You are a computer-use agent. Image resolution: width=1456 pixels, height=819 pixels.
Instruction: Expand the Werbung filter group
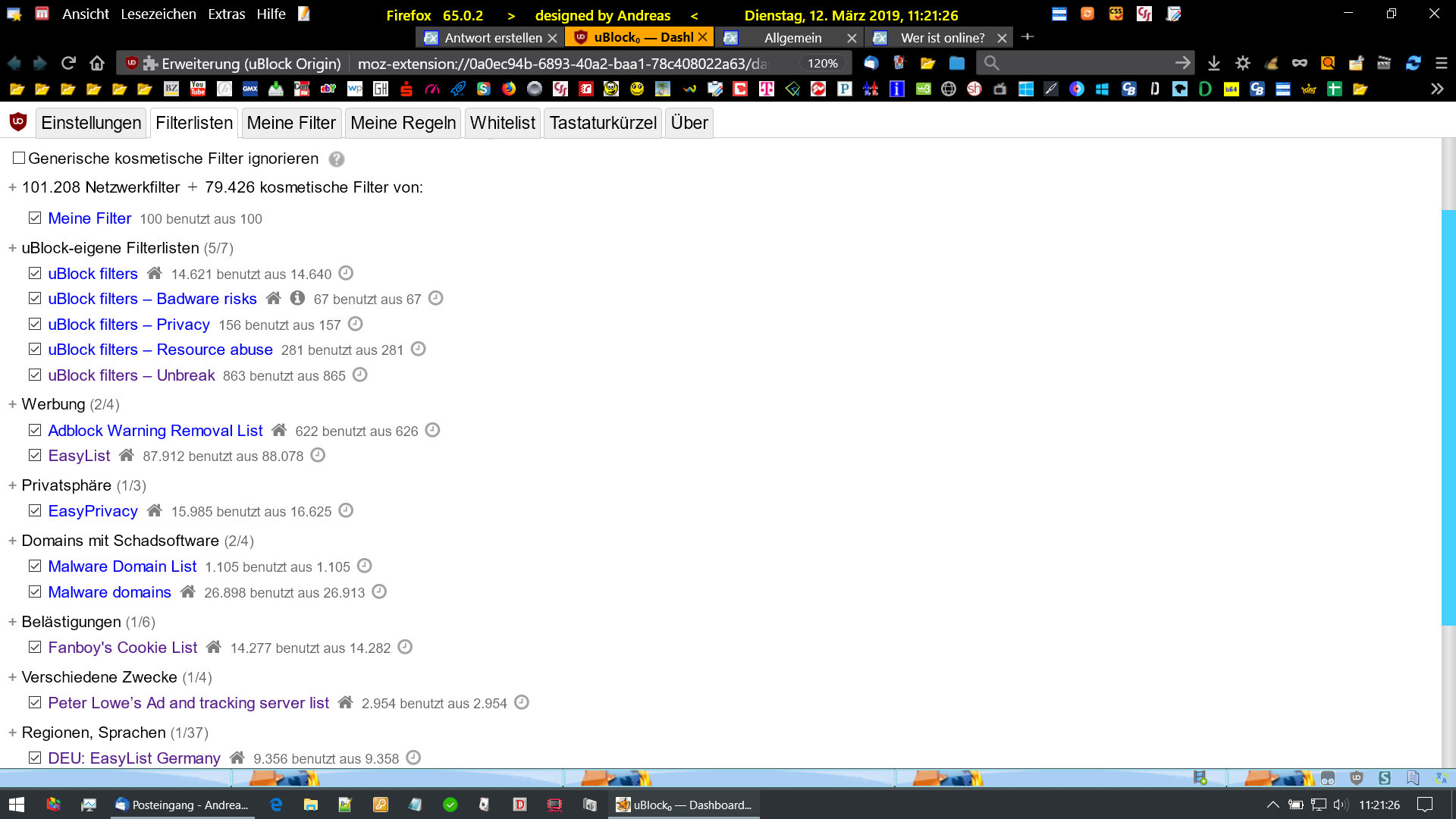[x=12, y=404]
